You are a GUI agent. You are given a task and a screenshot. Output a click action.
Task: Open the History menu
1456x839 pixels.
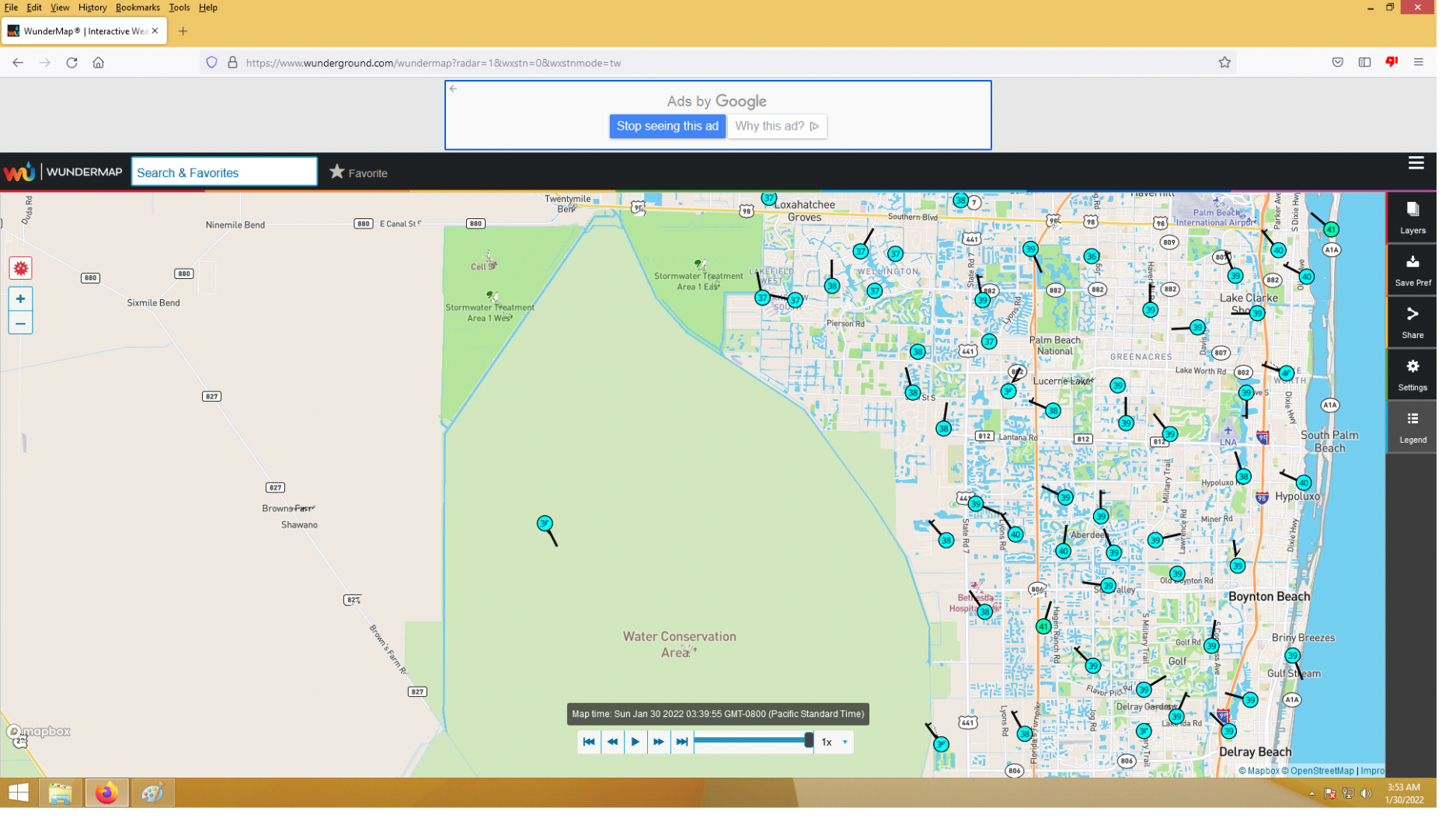pyautogui.click(x=93, y=8)
